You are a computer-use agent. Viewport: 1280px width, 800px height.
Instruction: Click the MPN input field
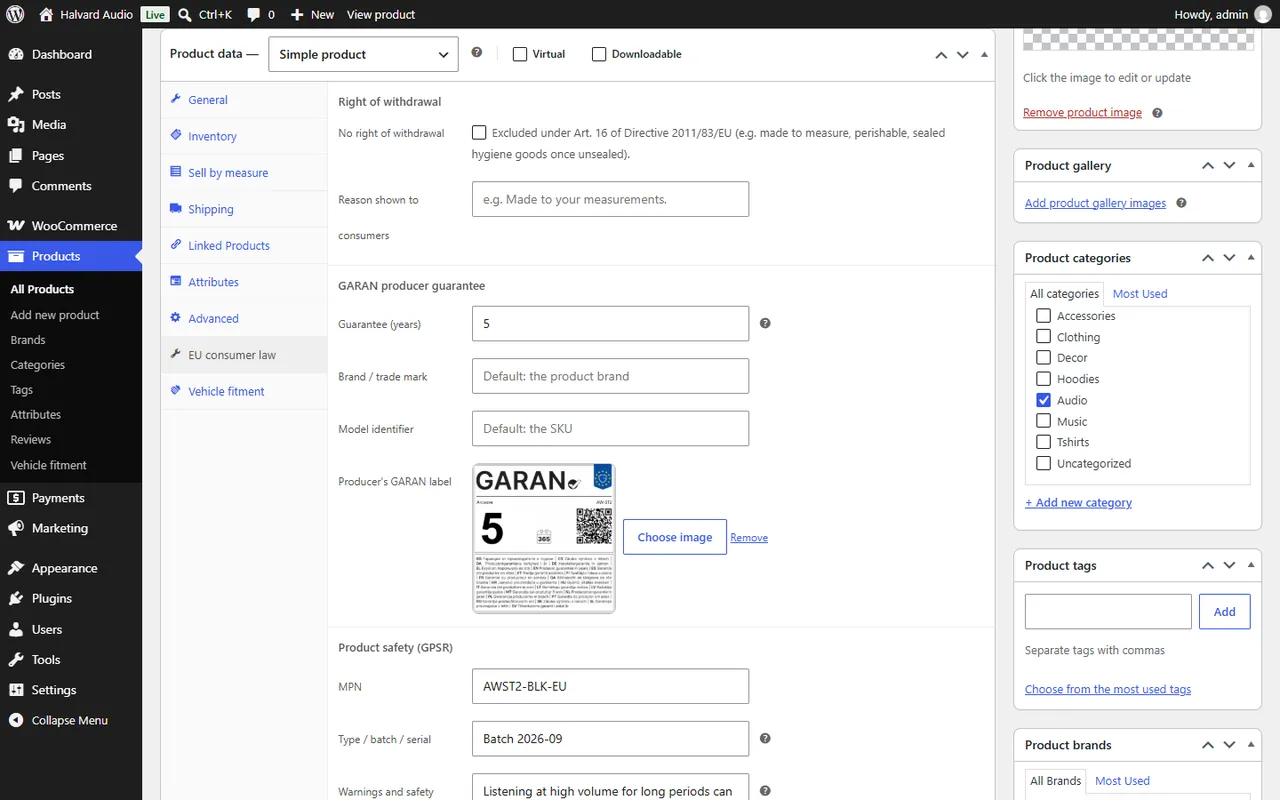(610, 686)
